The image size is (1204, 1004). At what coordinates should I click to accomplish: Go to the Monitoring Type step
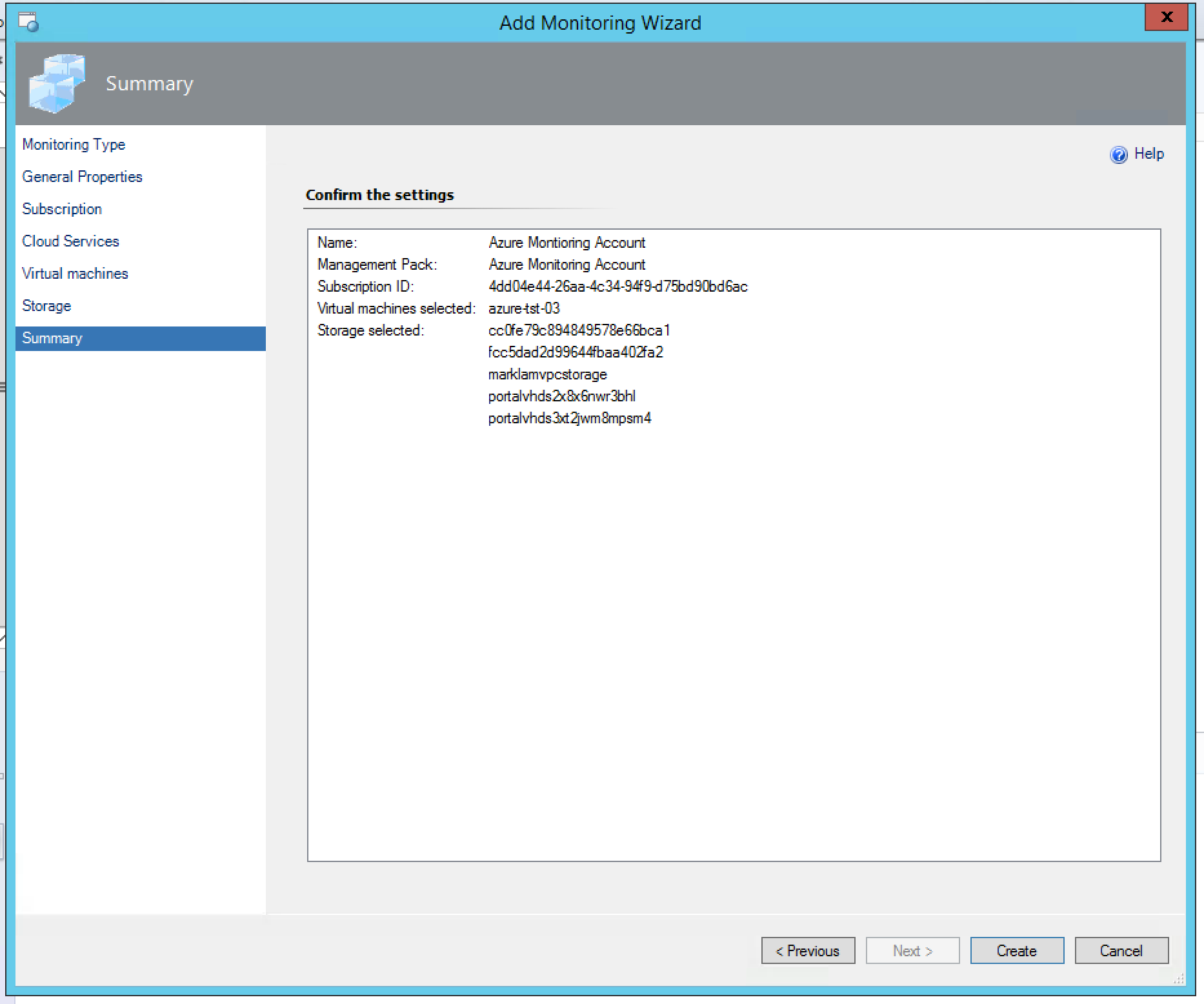click(74, 145)
